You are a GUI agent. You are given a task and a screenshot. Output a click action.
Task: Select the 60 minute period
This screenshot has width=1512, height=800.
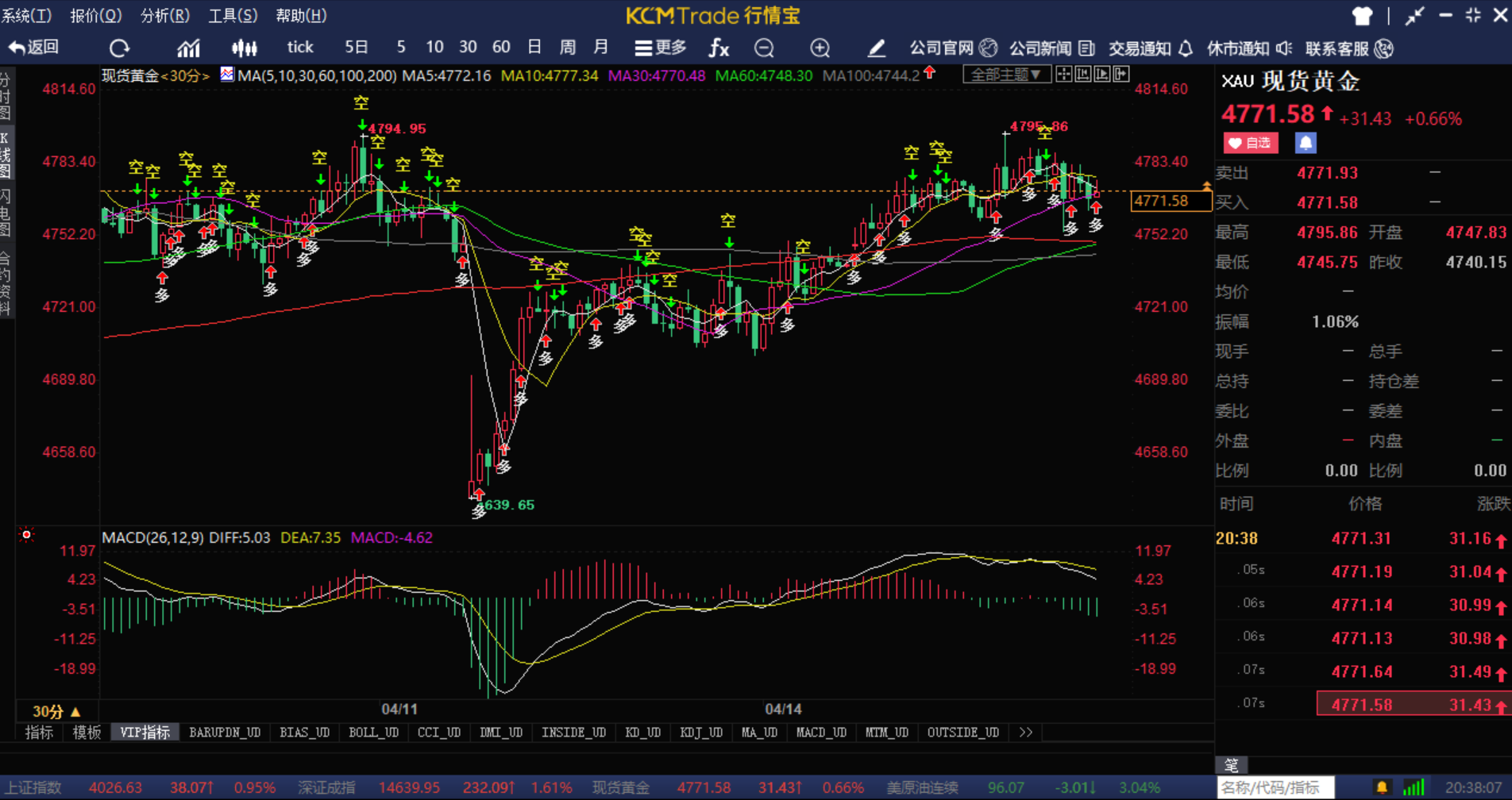(501, 48)
